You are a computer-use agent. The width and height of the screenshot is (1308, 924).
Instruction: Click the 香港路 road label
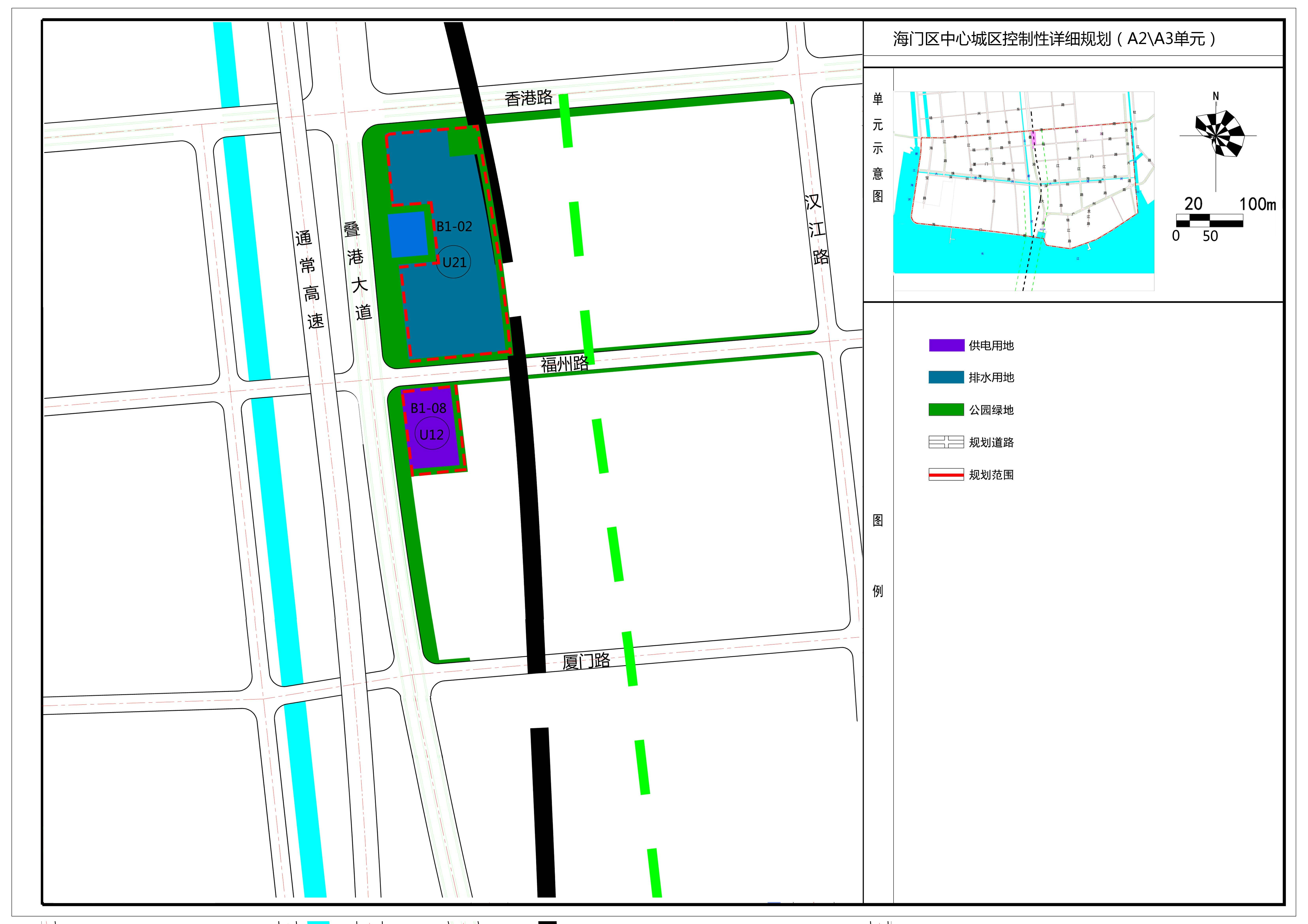(x=528, y=98)
